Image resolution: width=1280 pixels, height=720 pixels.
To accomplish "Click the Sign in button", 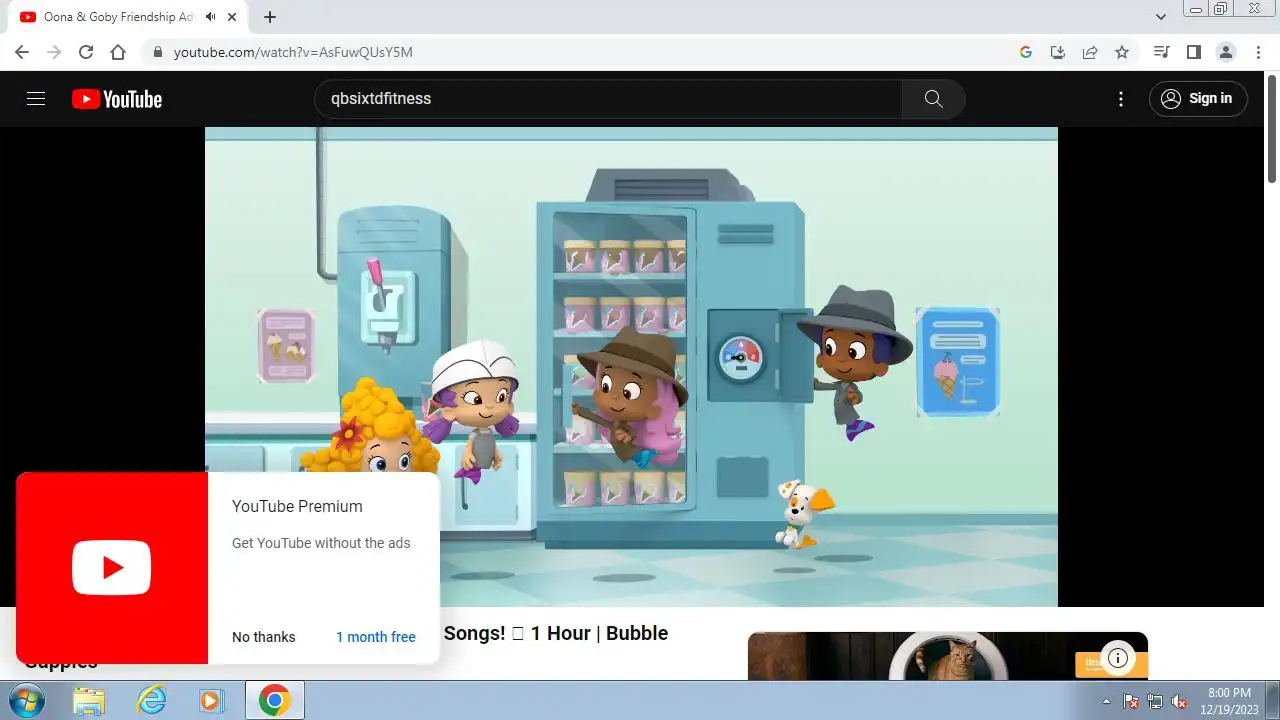I will pos(1198,98).
